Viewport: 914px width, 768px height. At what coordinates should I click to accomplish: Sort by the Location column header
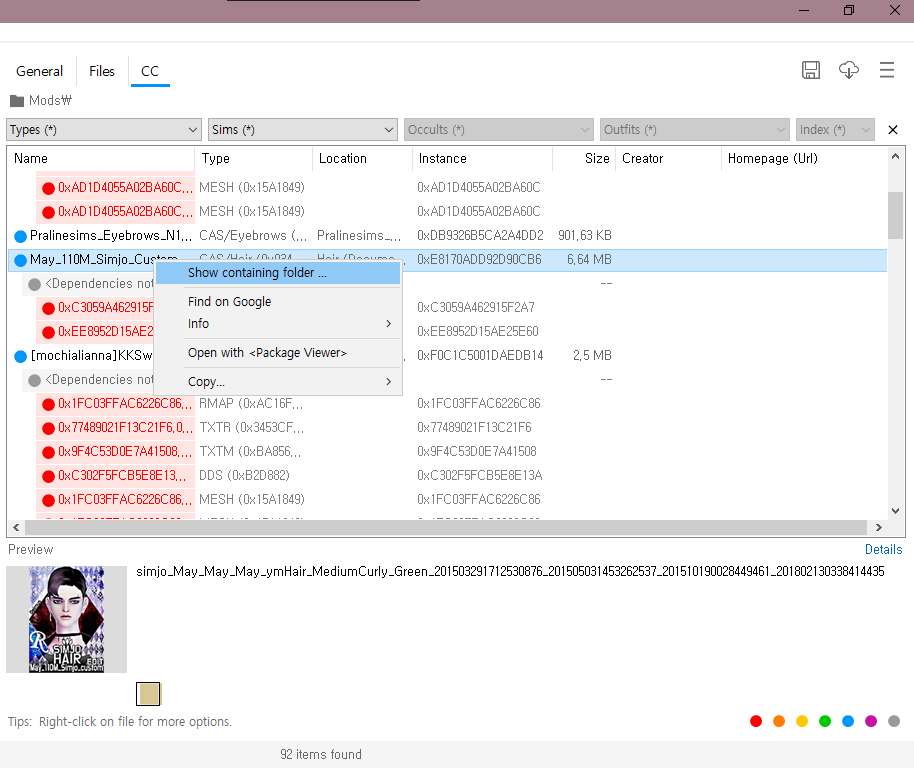coord(362,158)
